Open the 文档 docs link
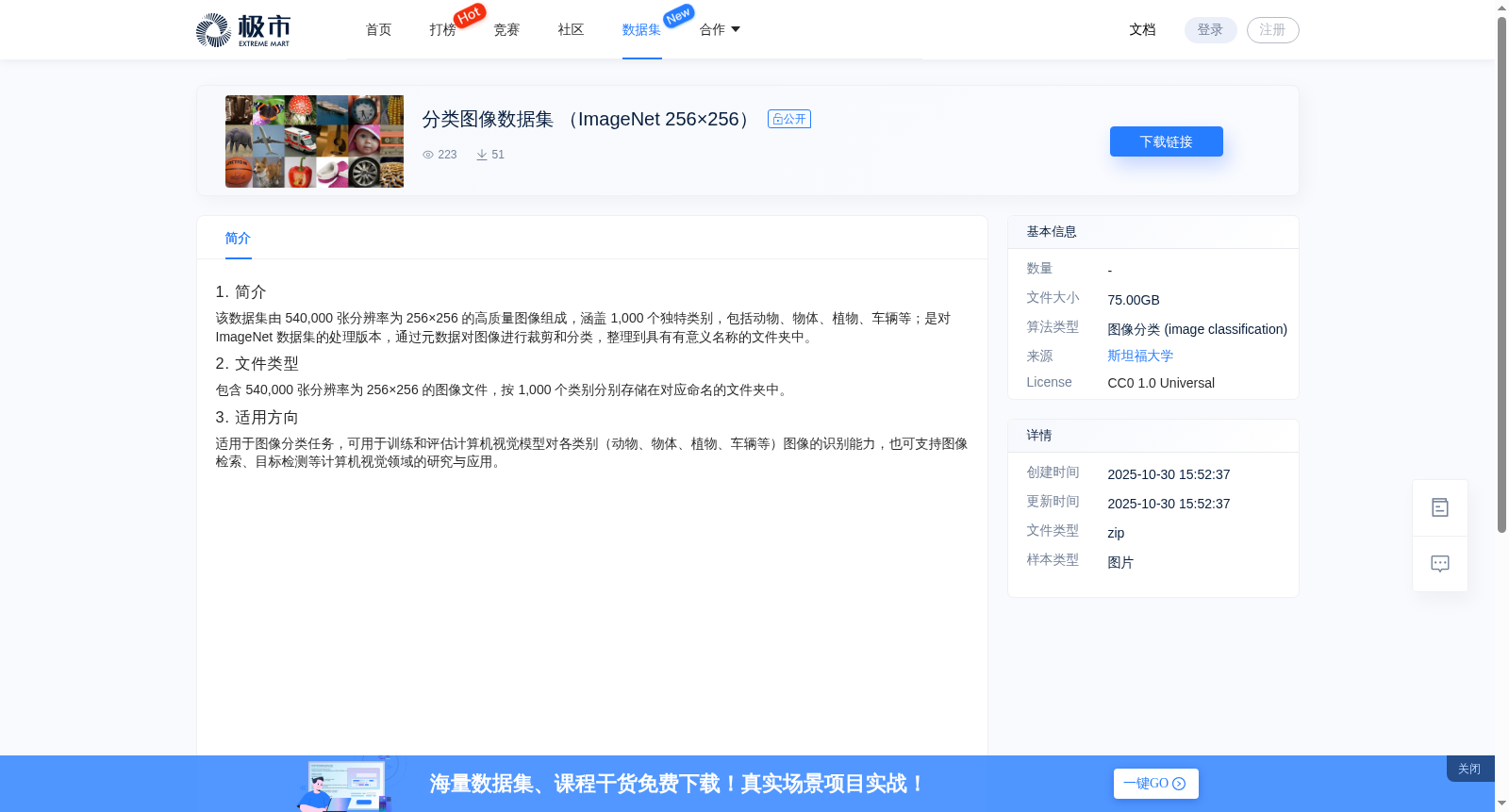Image resolution: width=1509 pixels, height=812 pixels. [1142, 30]
